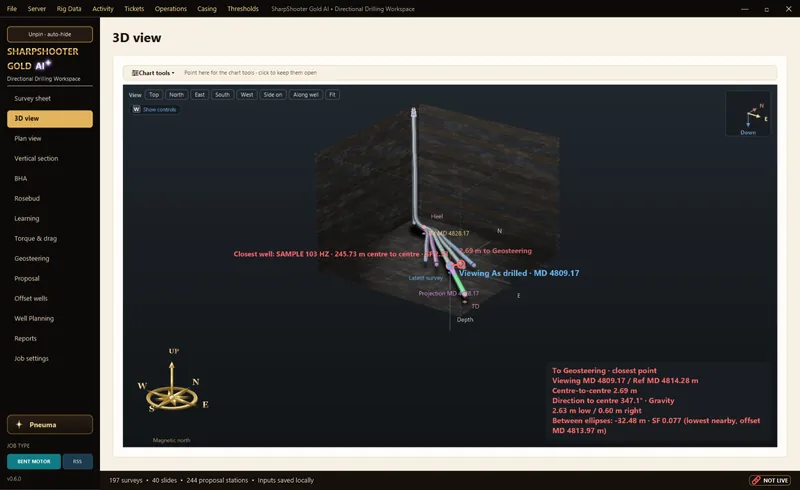Click Magnetic north label under compass

[171, 440]
